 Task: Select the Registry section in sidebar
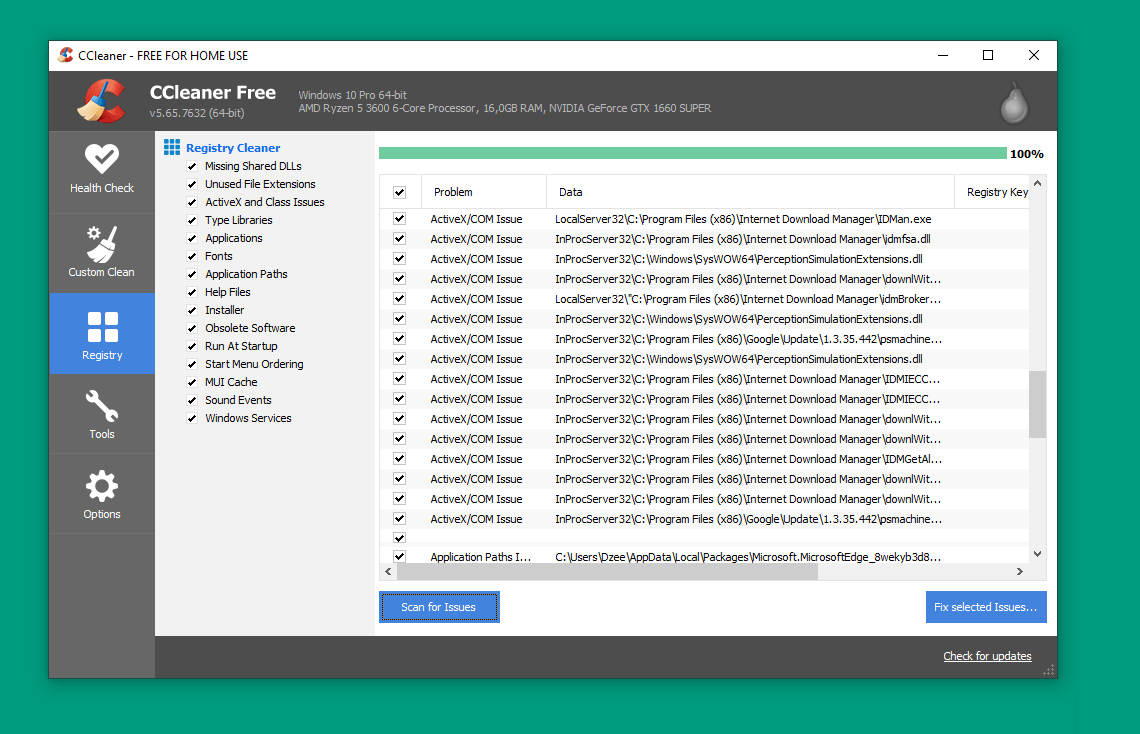click(102, 334)
